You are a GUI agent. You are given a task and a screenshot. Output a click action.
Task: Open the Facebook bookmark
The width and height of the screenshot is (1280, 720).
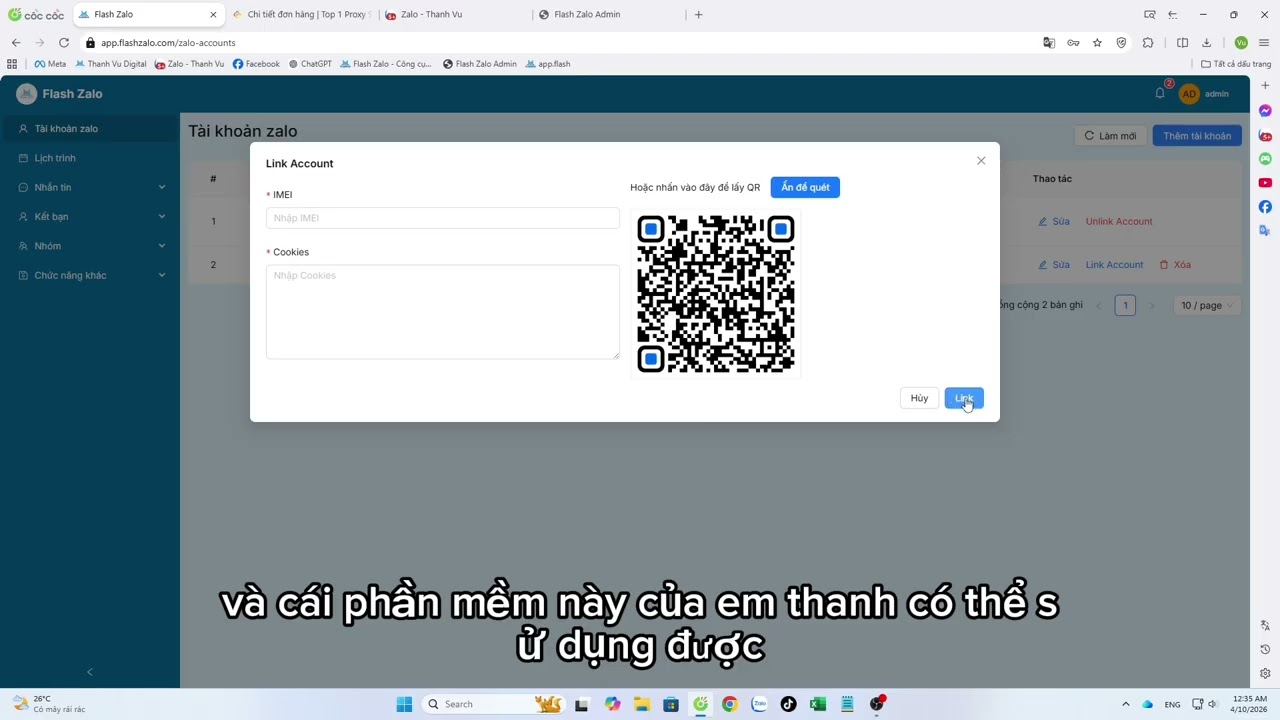tap(256, 64)
